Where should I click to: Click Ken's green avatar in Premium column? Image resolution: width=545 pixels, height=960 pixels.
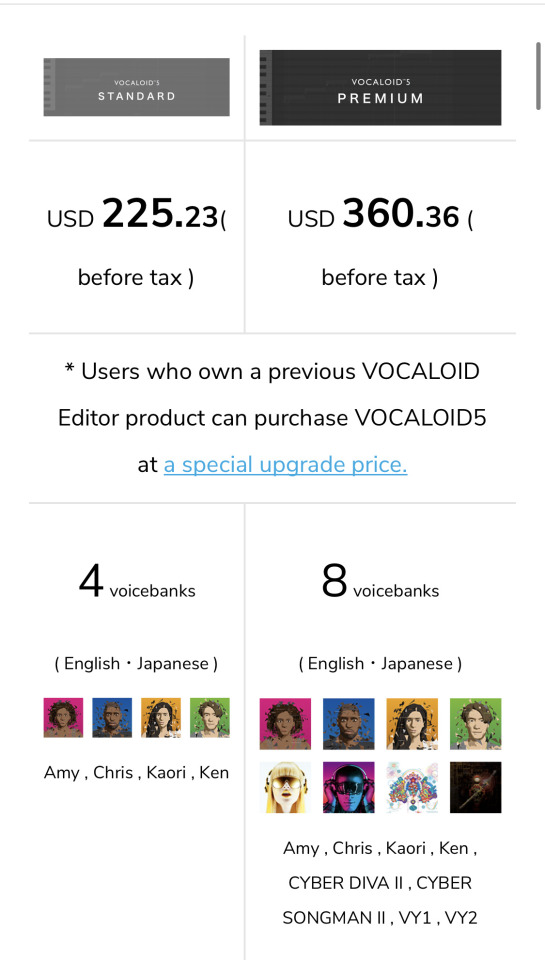476,724
